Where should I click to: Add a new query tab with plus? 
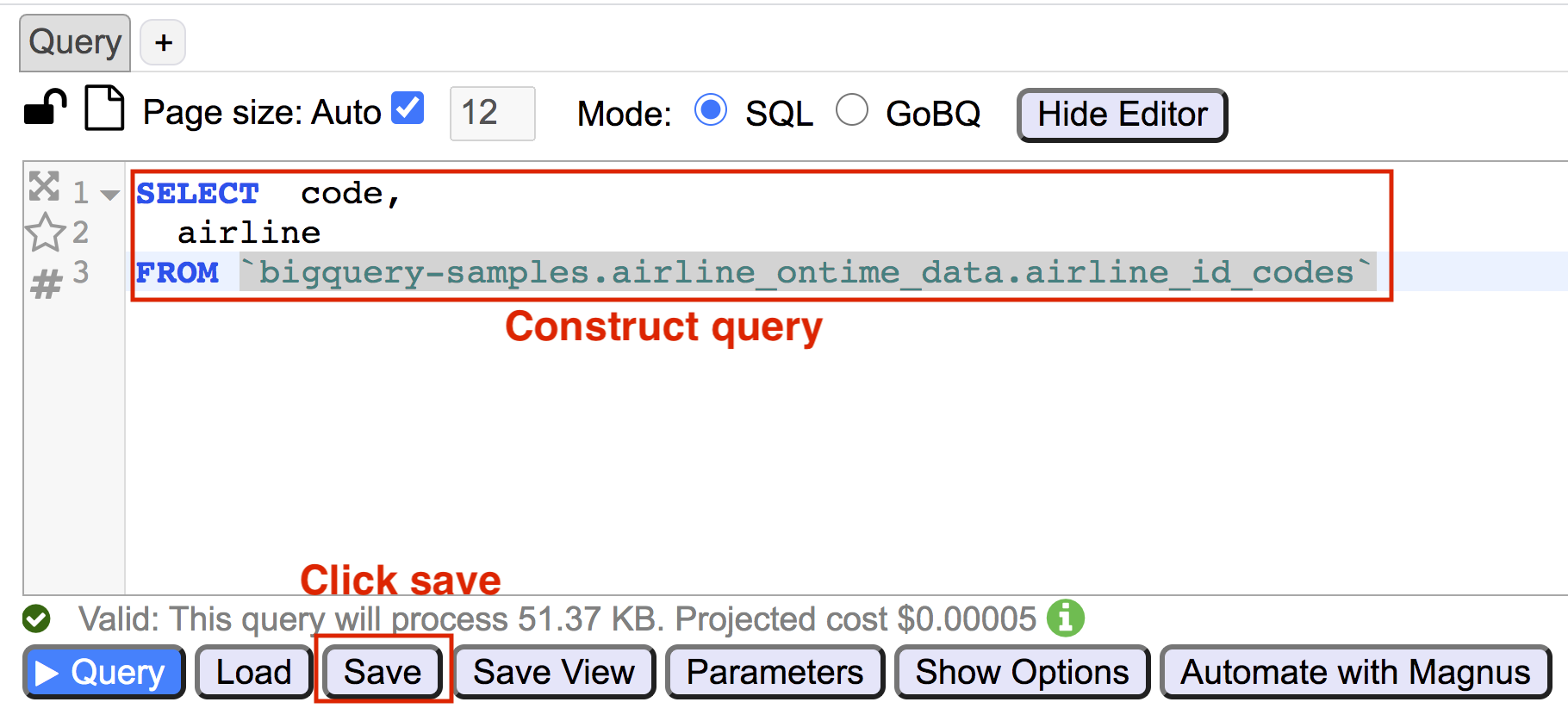click(163, 42)
